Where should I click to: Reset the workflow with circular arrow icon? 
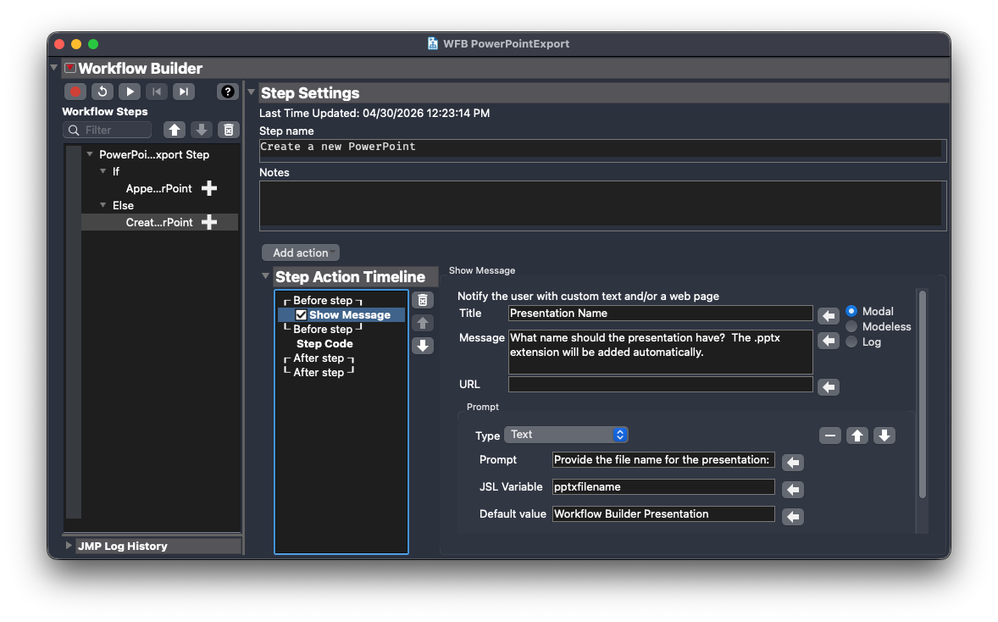pyautogui.click(x=102, y=92)
